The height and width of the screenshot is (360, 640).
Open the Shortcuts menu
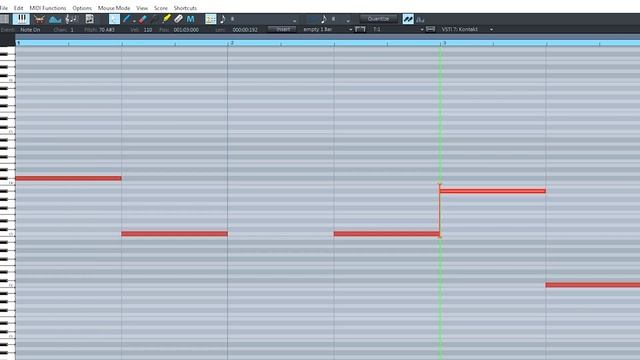point(185,8)
